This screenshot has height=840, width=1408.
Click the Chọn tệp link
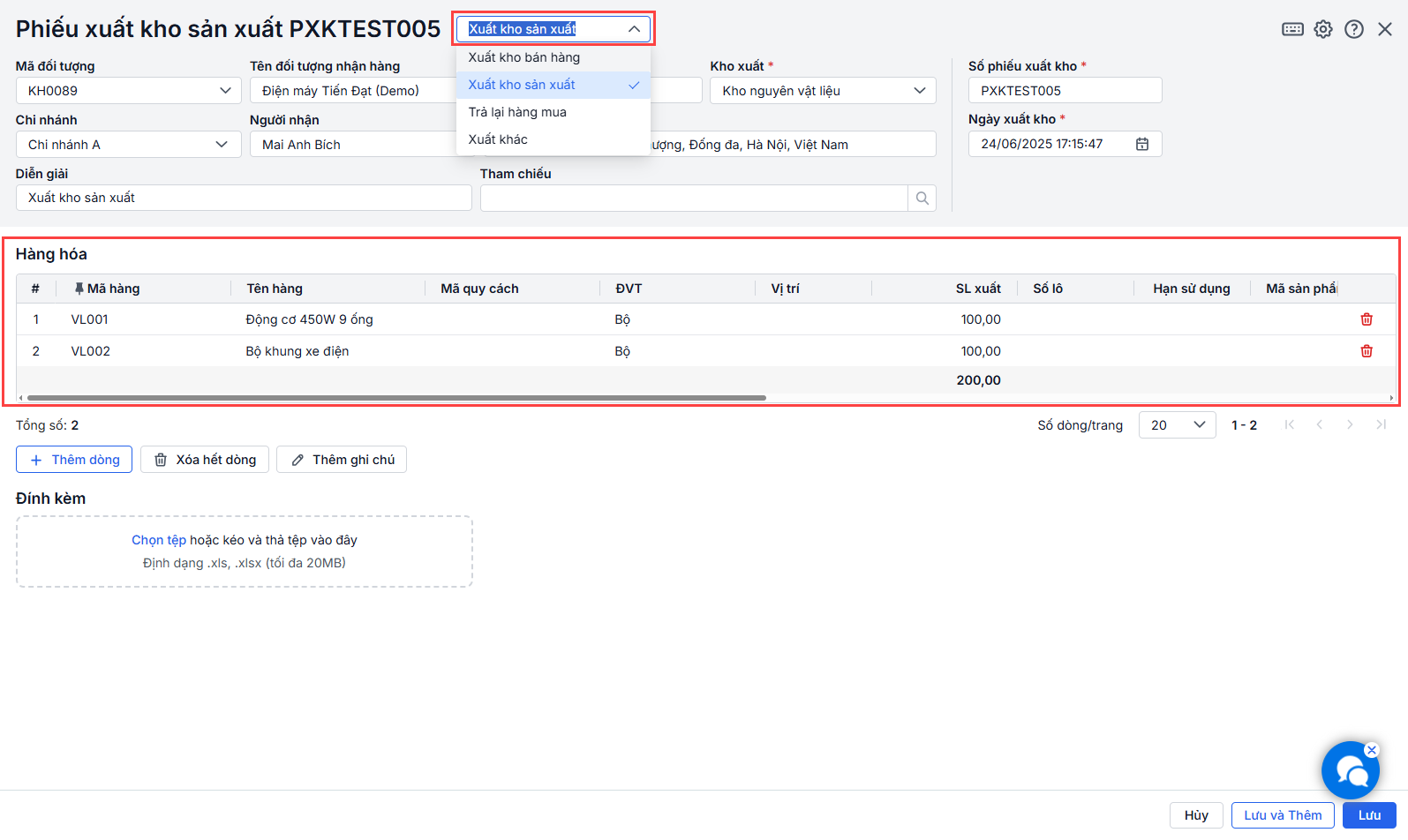(159, 540)
